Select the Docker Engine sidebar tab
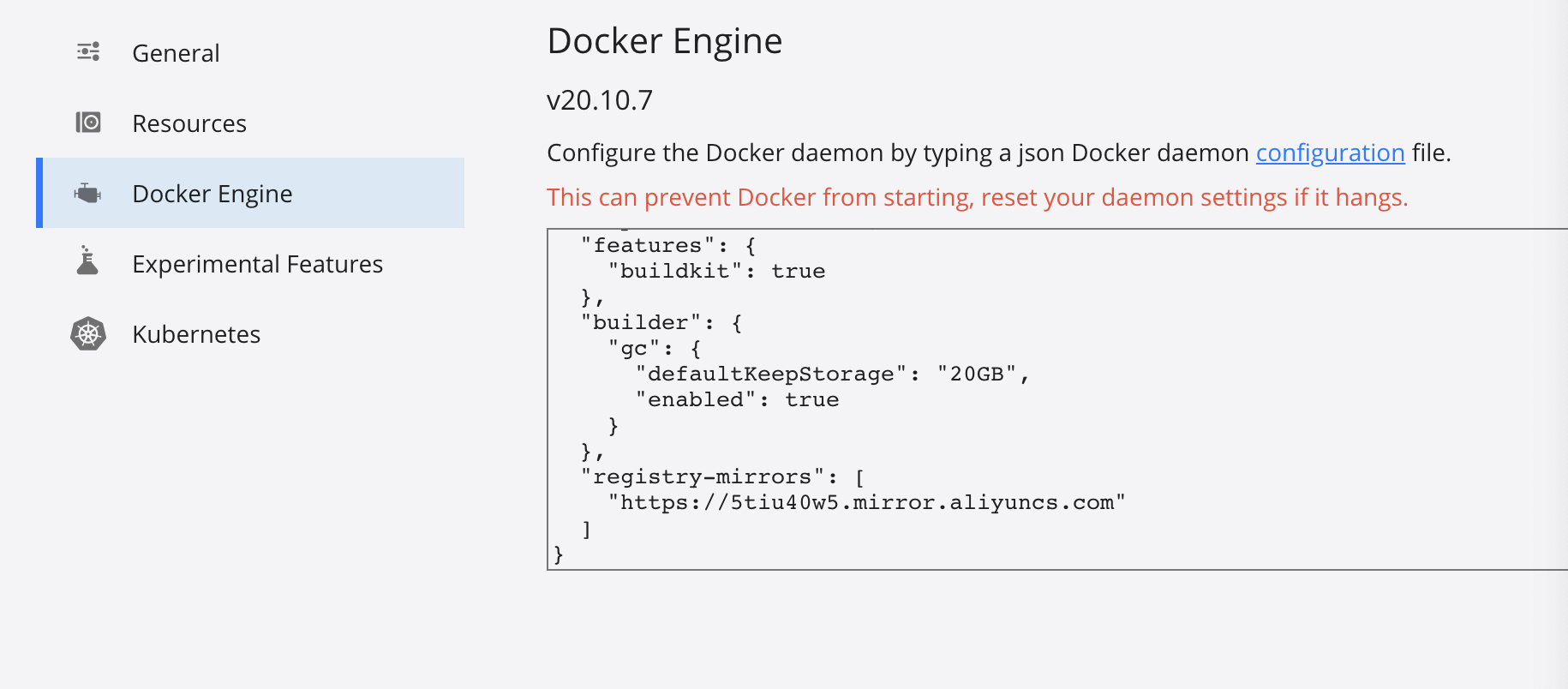1568x689 pixels. pos(250,193)
